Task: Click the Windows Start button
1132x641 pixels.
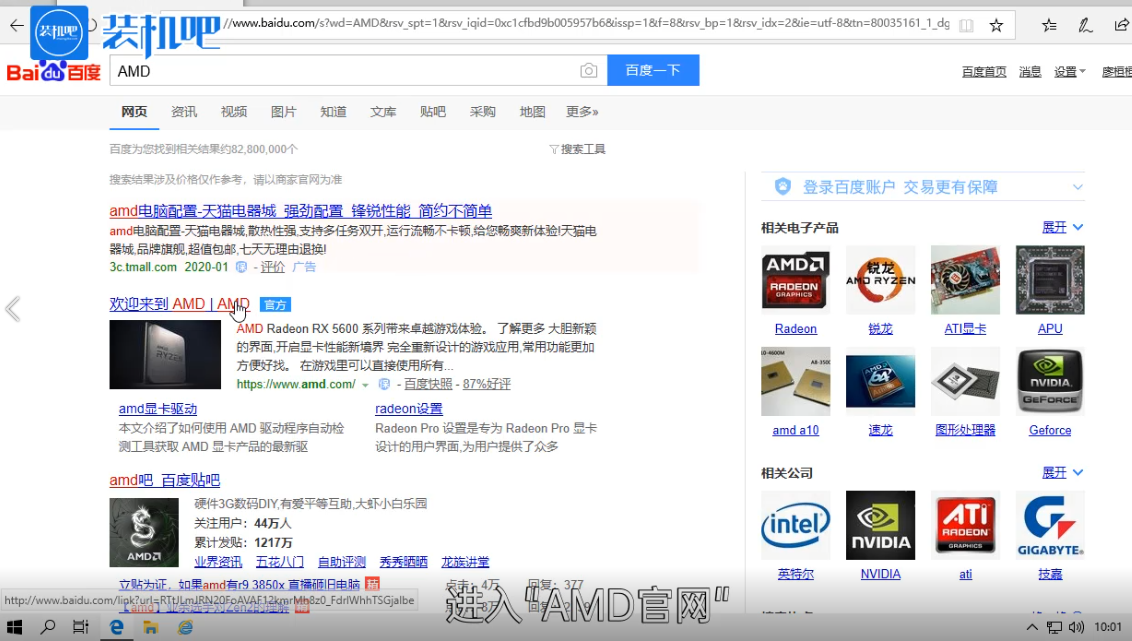Action: (13, 625)
